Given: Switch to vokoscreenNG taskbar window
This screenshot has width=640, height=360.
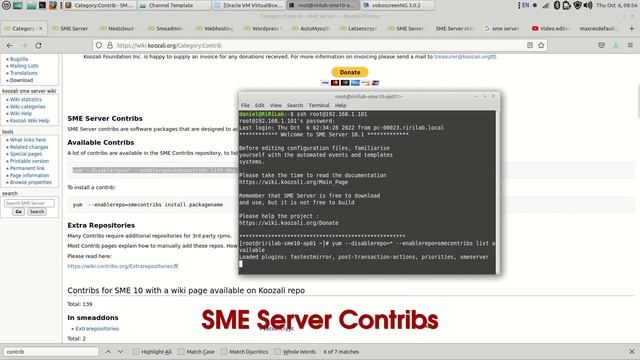Looking at the screenshot, I should click(x=397, y=5).
